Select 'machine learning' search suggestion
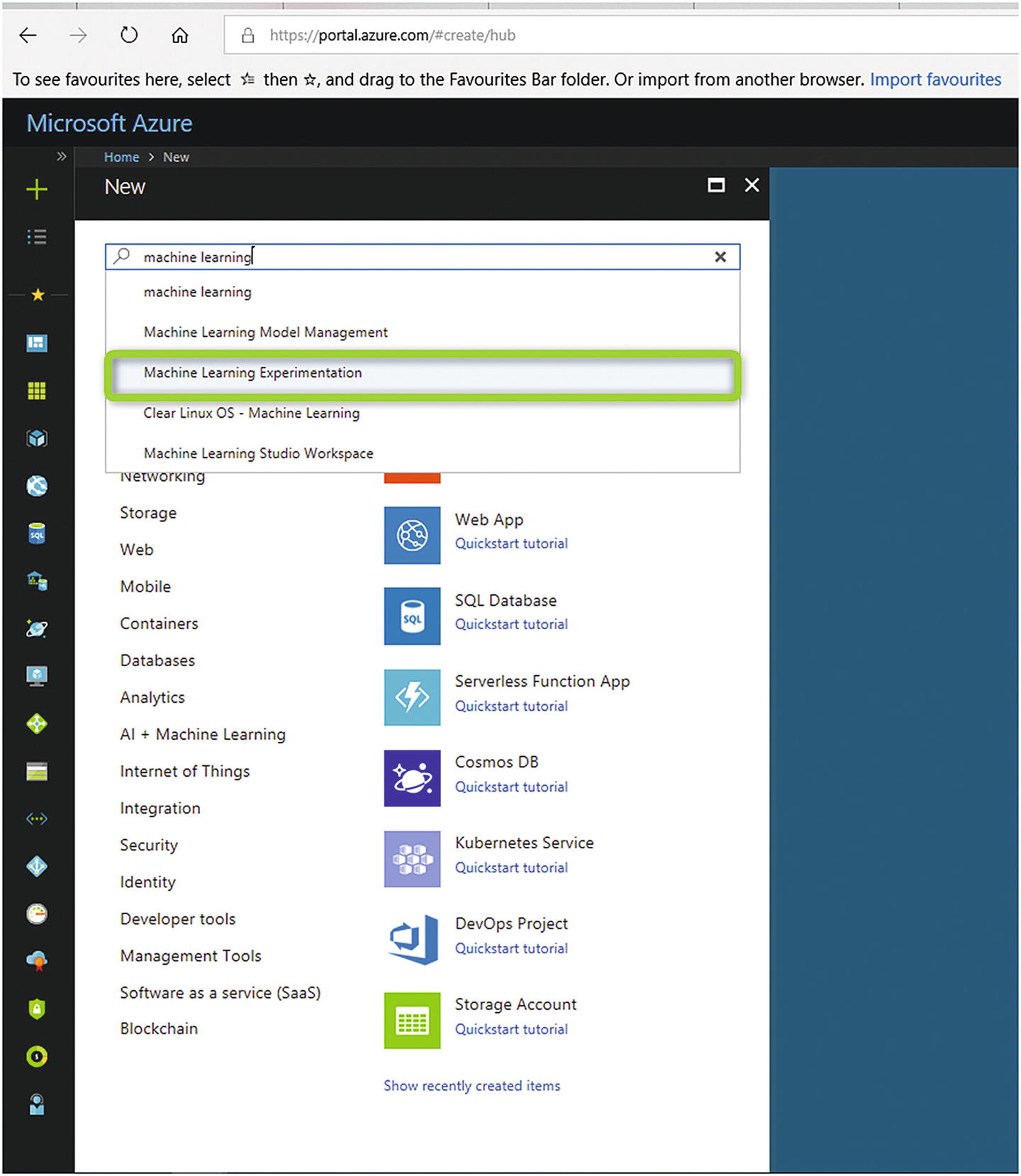Screen dimensions: 1021x1176 point(423,292)
